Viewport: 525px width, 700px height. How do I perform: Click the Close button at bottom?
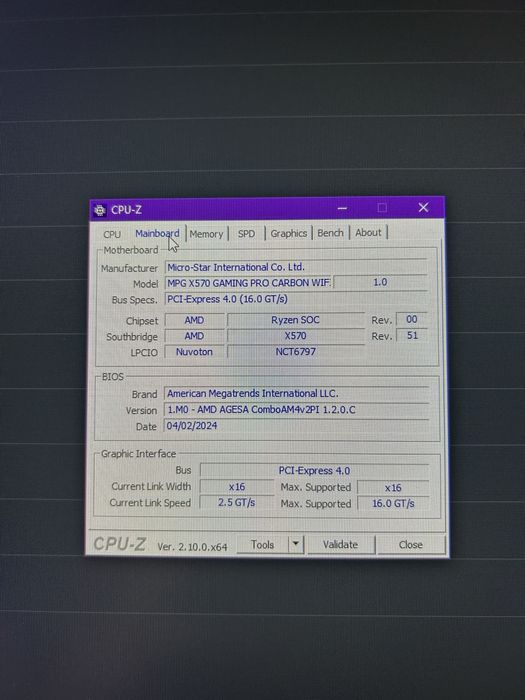point(411,545)
